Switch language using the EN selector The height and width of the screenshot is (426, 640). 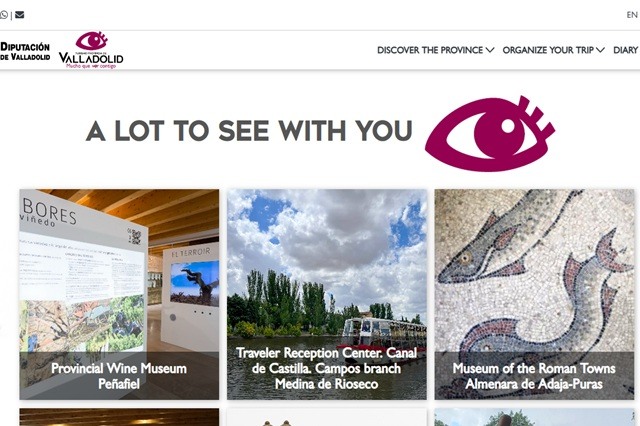click(632, 15)
